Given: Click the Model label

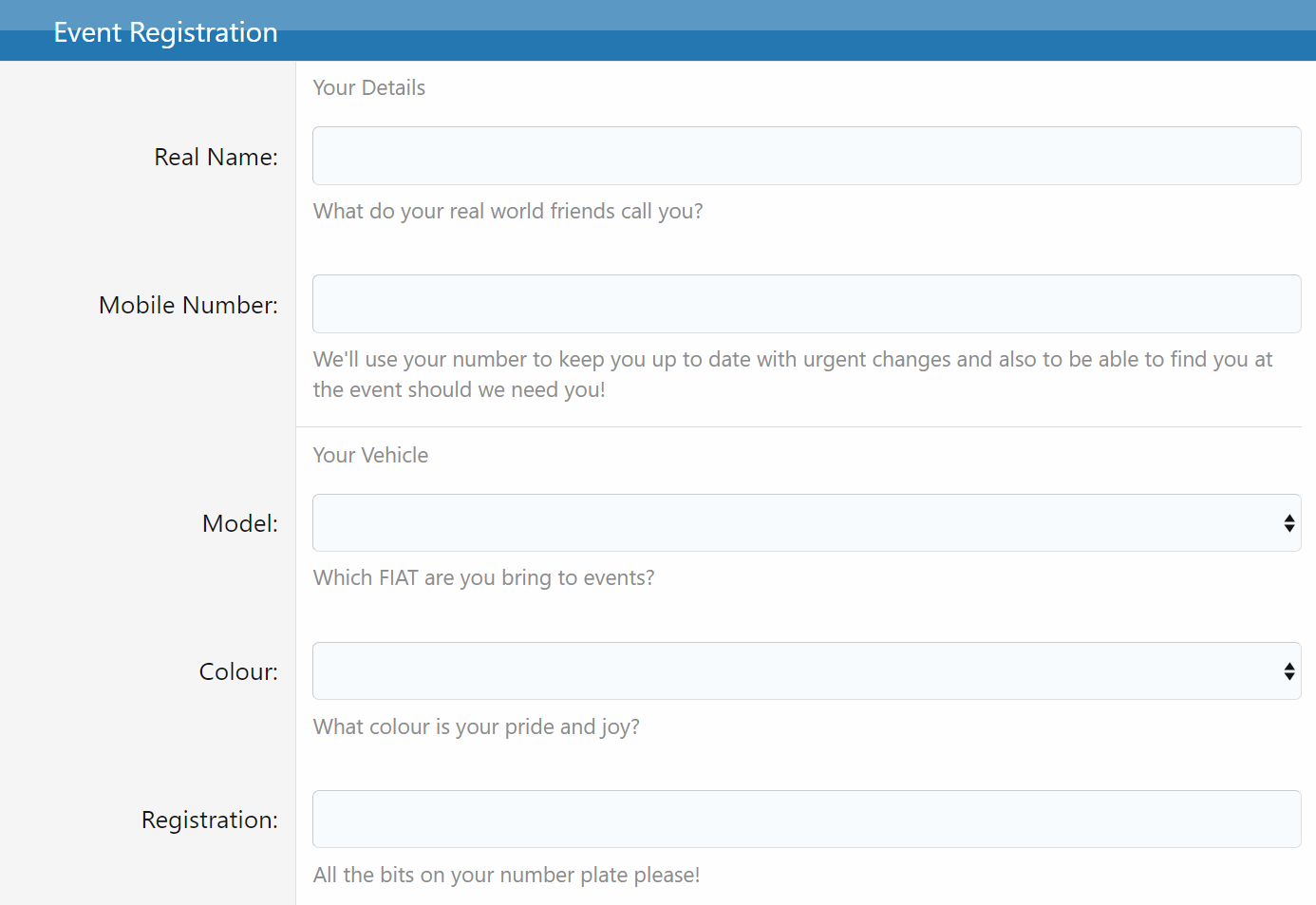Looking at the screenshot, I should point(240,523).
